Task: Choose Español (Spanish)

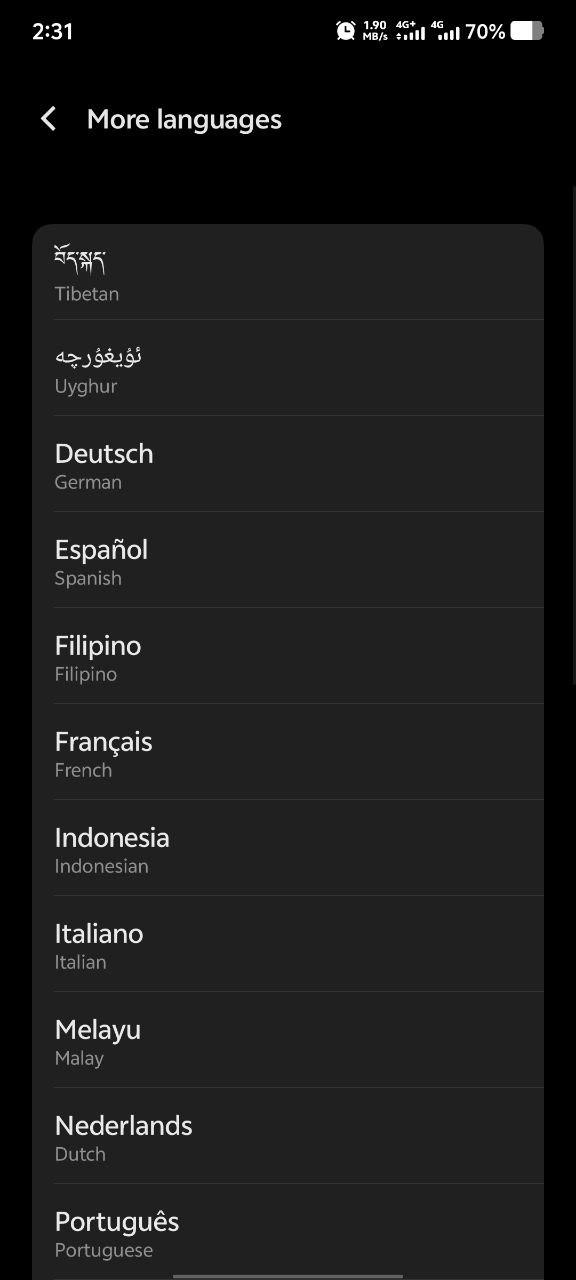Action: click(288, 560)
